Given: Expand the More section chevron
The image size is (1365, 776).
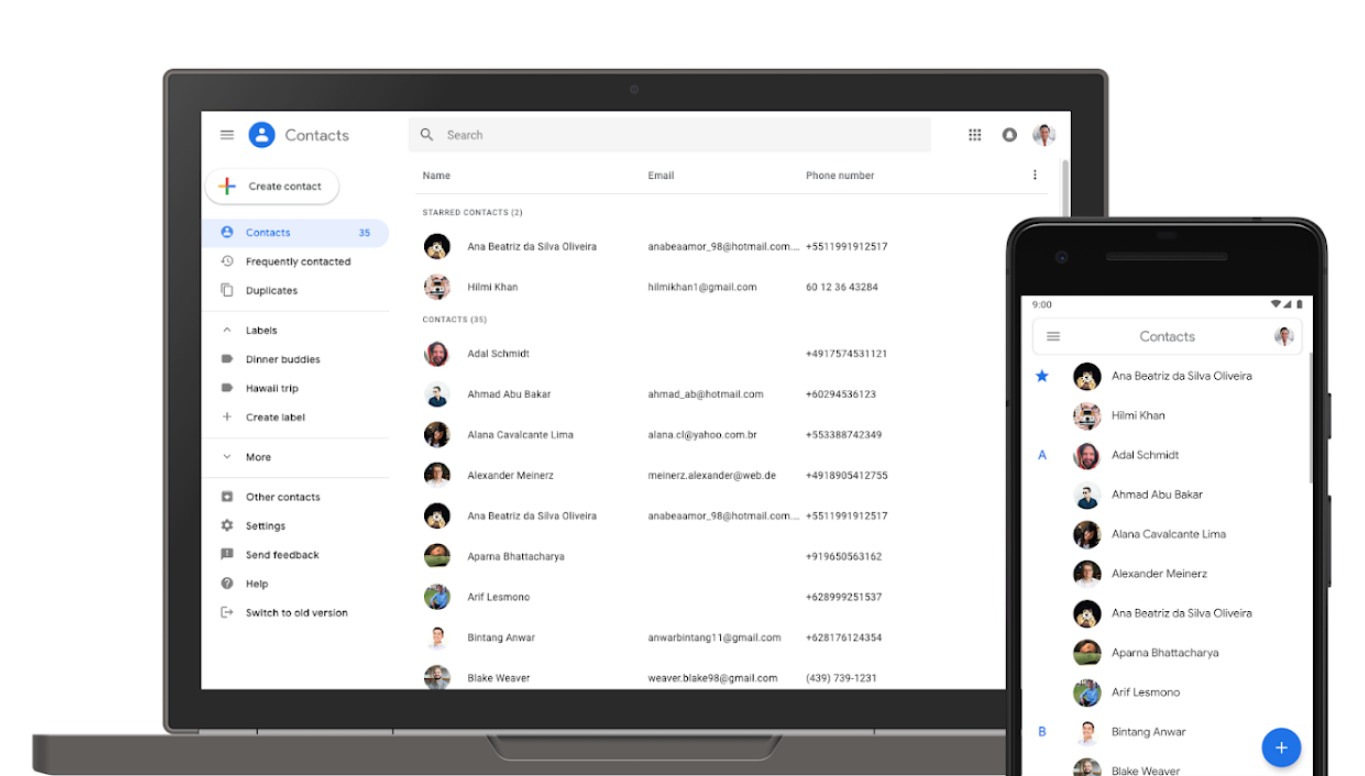Looking at the screenshot, I should coord(227,457).
